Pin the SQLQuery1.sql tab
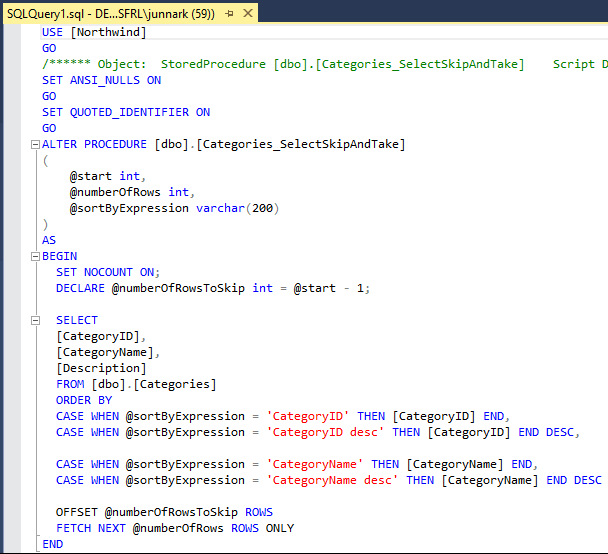The width and height of the screenshot is (608, 554). pos(230,14)
